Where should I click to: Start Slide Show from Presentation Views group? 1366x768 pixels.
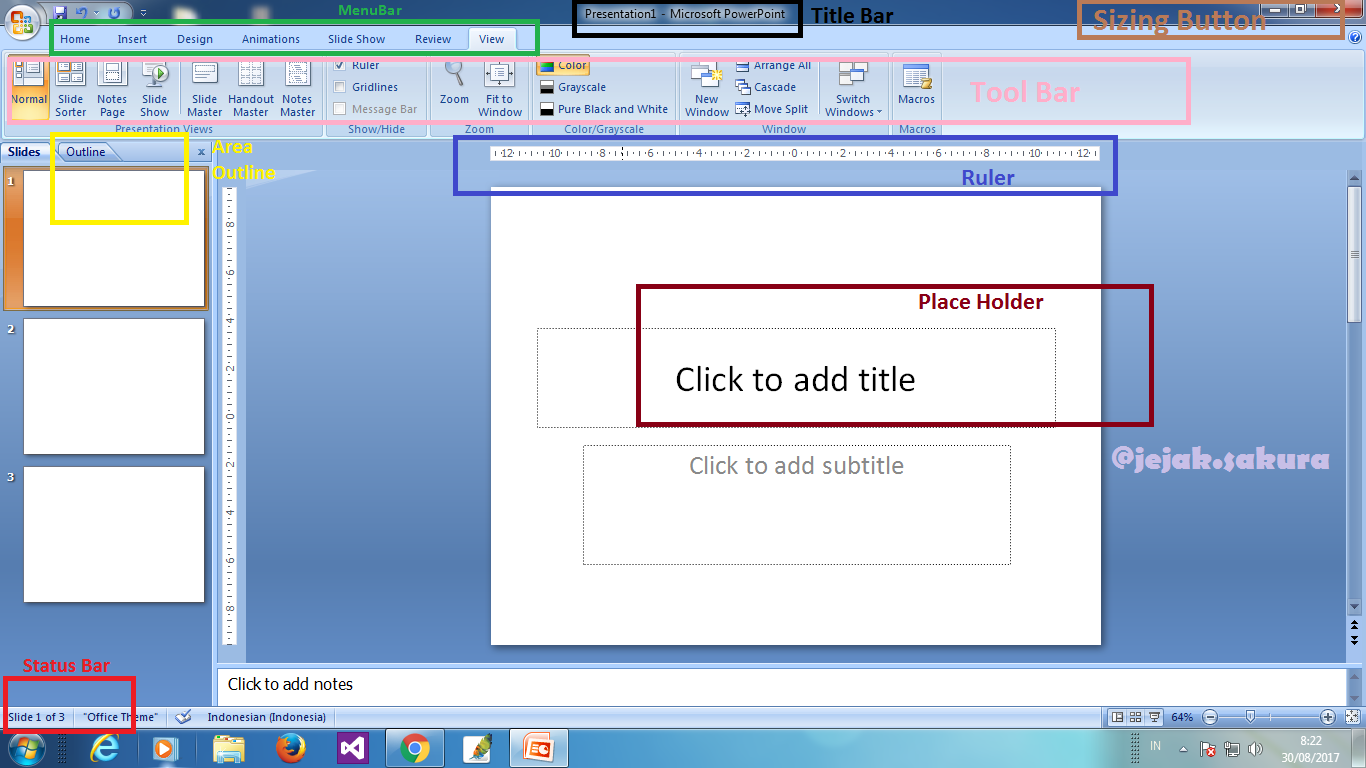click(155, 88)
